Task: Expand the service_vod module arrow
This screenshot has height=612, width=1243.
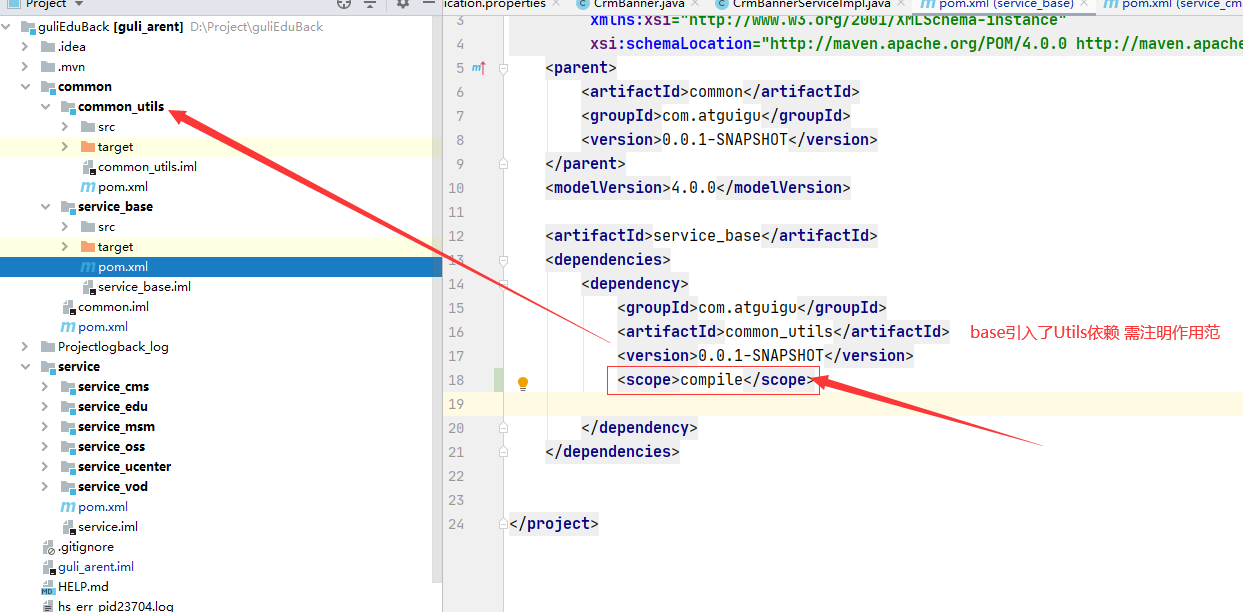Action: tap(46, 487)
